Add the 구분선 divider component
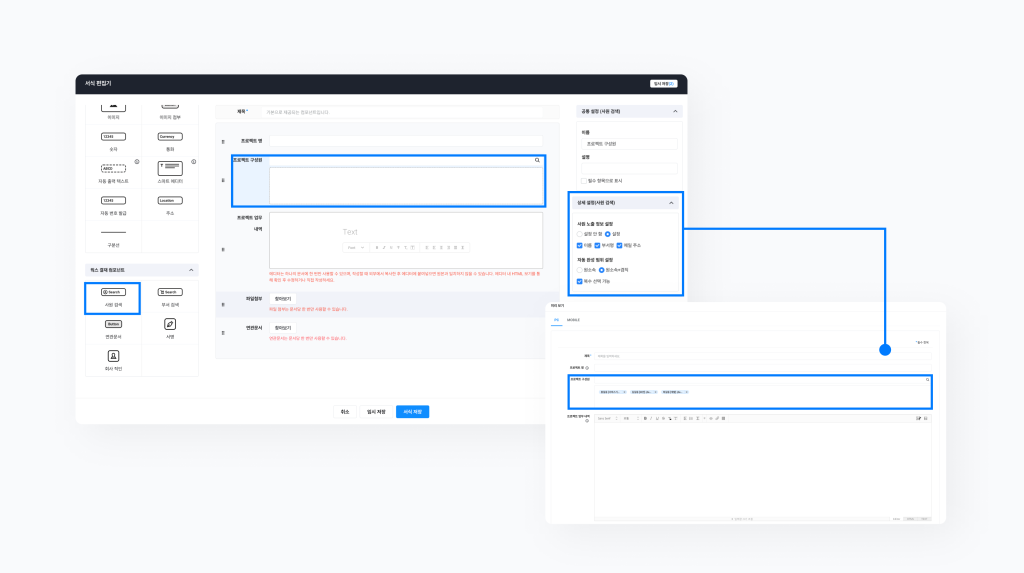The width and height of the screenshot is (1024, 573). pos(113,232)
